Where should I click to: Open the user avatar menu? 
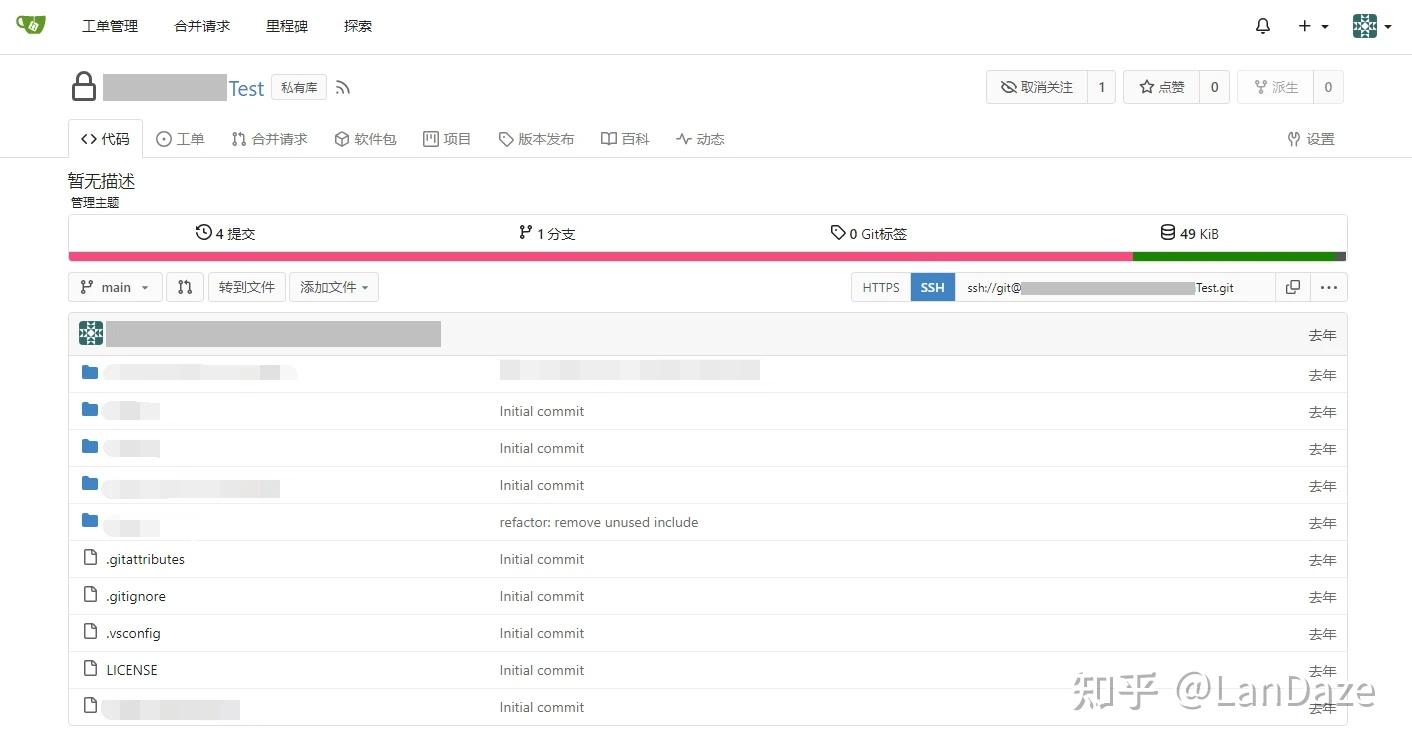pyautogui.click(x=1371, y=26)
